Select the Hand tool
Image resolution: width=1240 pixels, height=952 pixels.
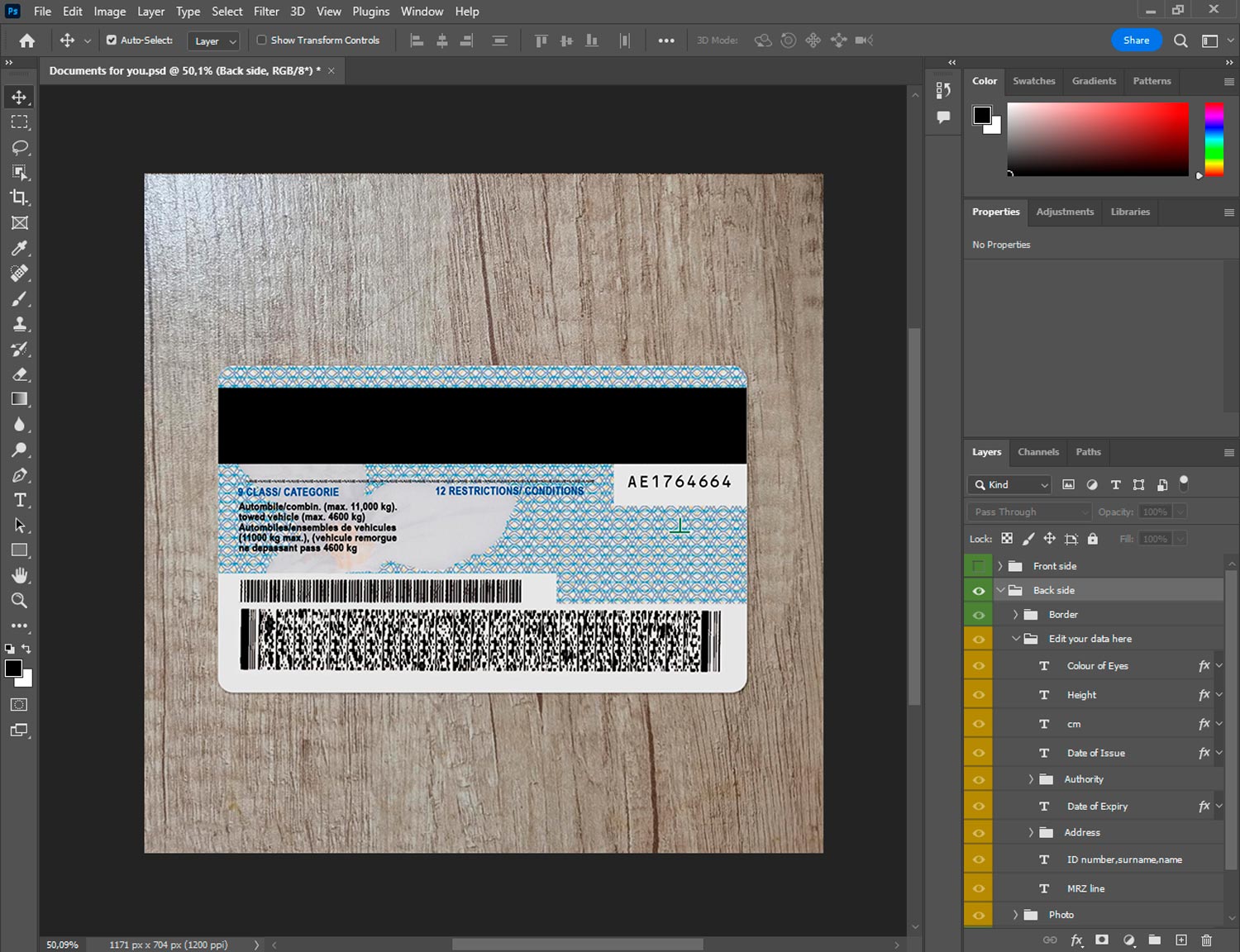(19, 575)
